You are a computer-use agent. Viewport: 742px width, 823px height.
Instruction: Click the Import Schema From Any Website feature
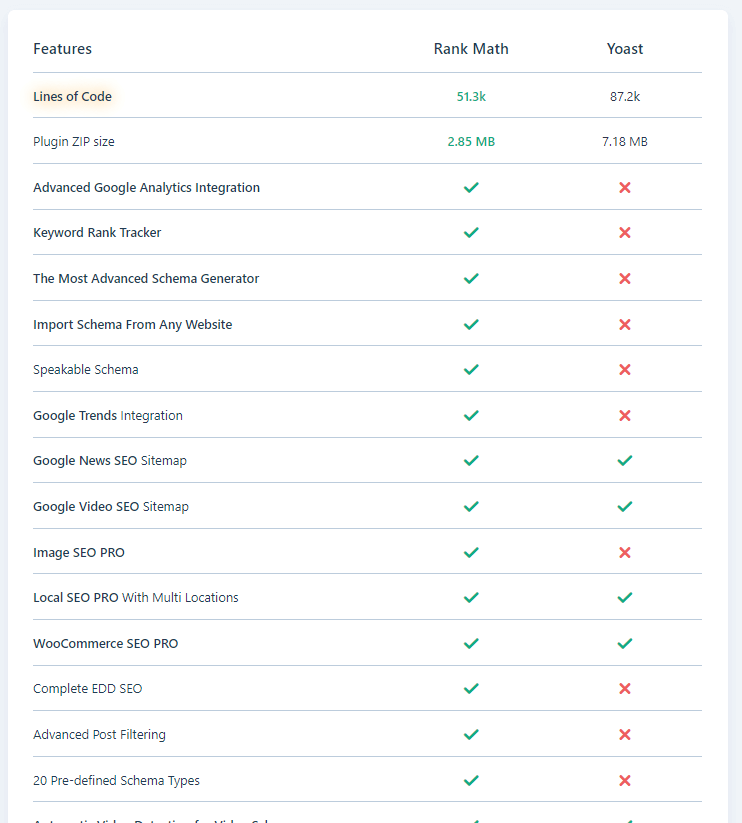coord(132,325)
